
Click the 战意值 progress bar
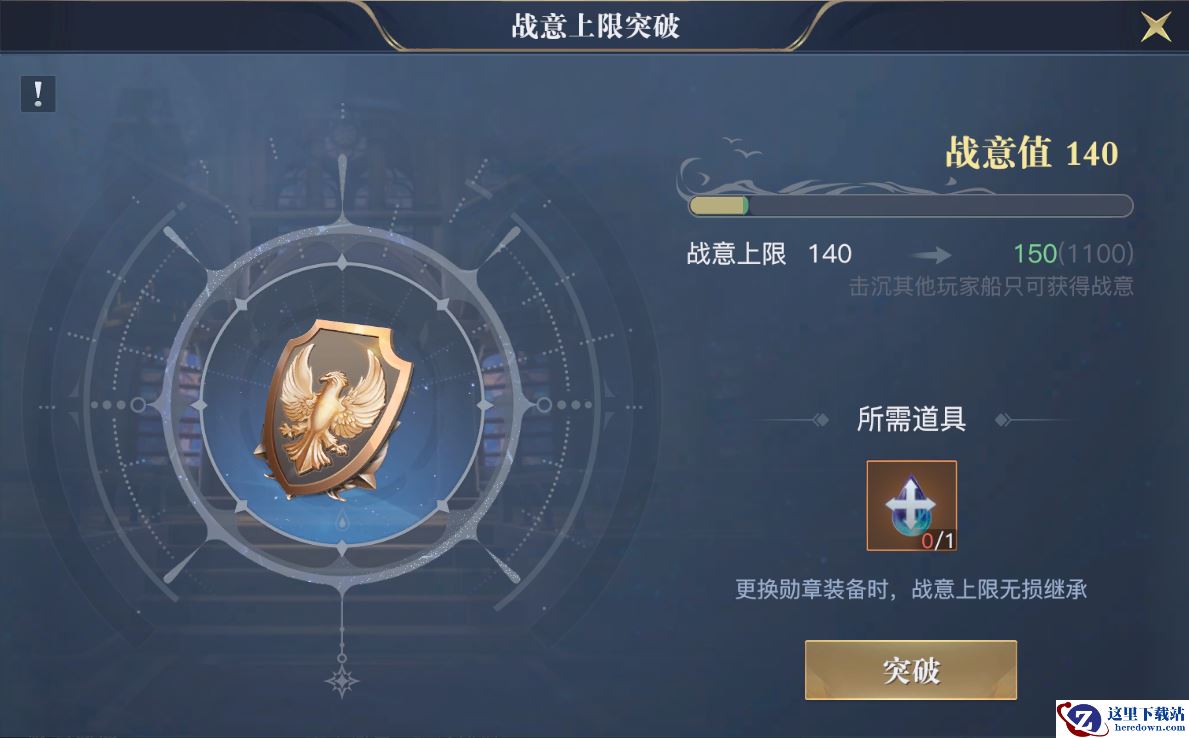click(911, 206)
